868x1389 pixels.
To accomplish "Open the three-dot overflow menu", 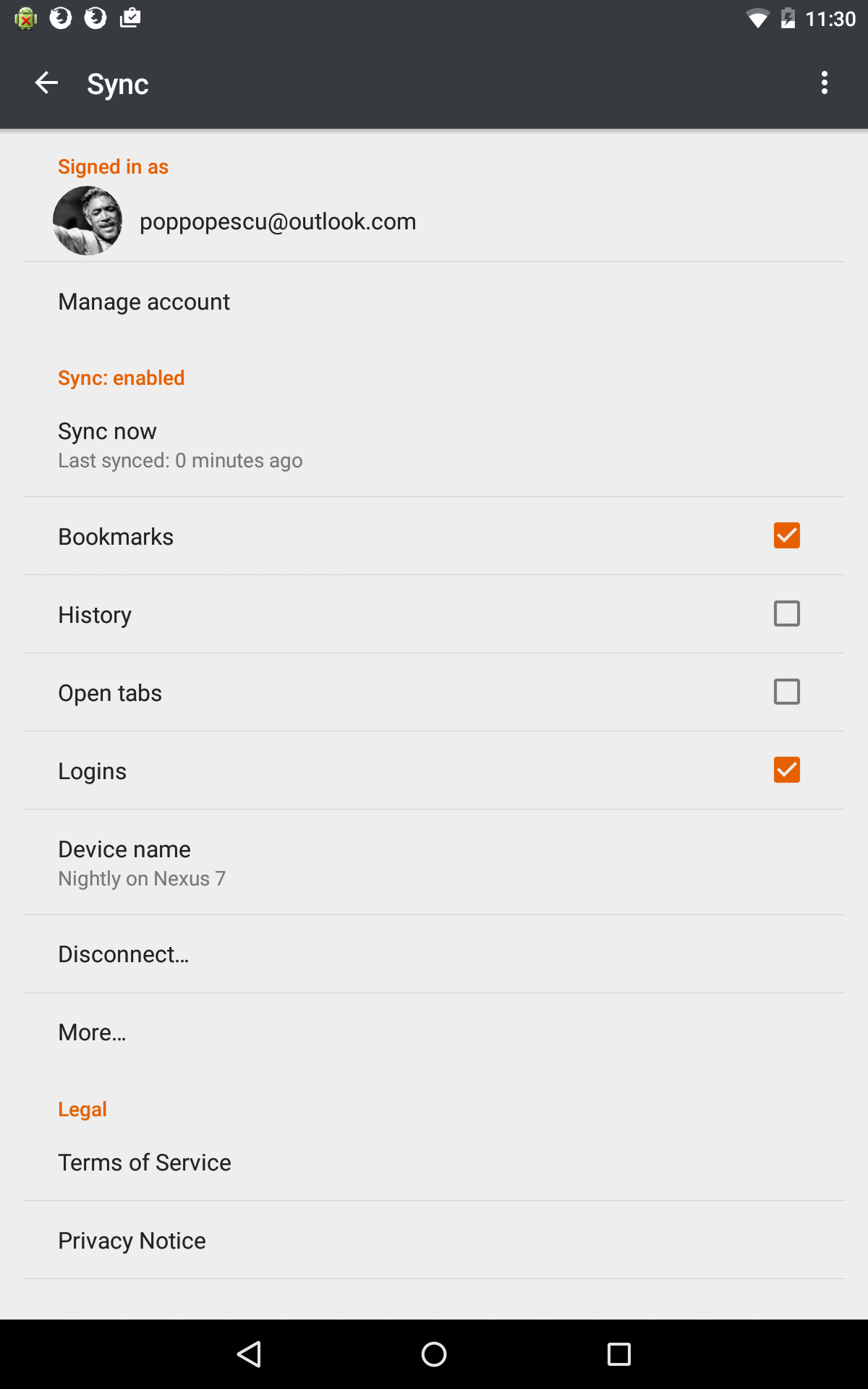I will 824,83.
